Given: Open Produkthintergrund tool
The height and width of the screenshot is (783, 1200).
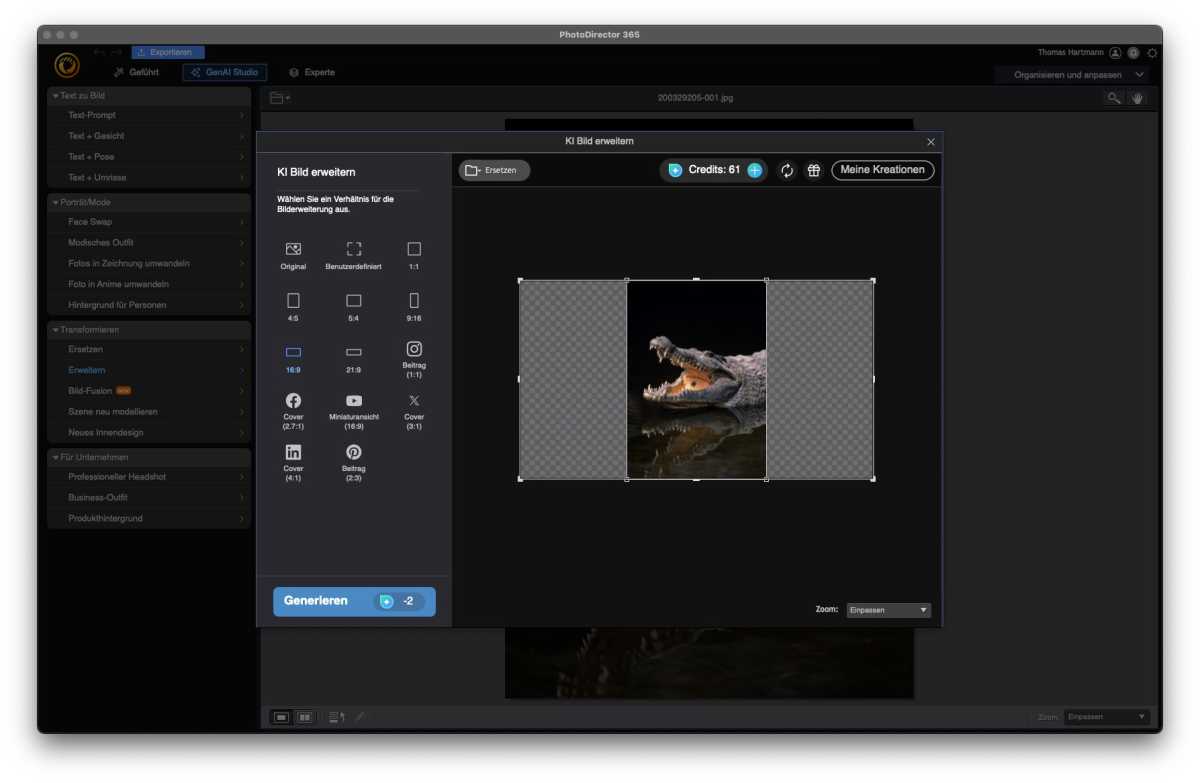Looking at the screenshot, I should (149, 519).
